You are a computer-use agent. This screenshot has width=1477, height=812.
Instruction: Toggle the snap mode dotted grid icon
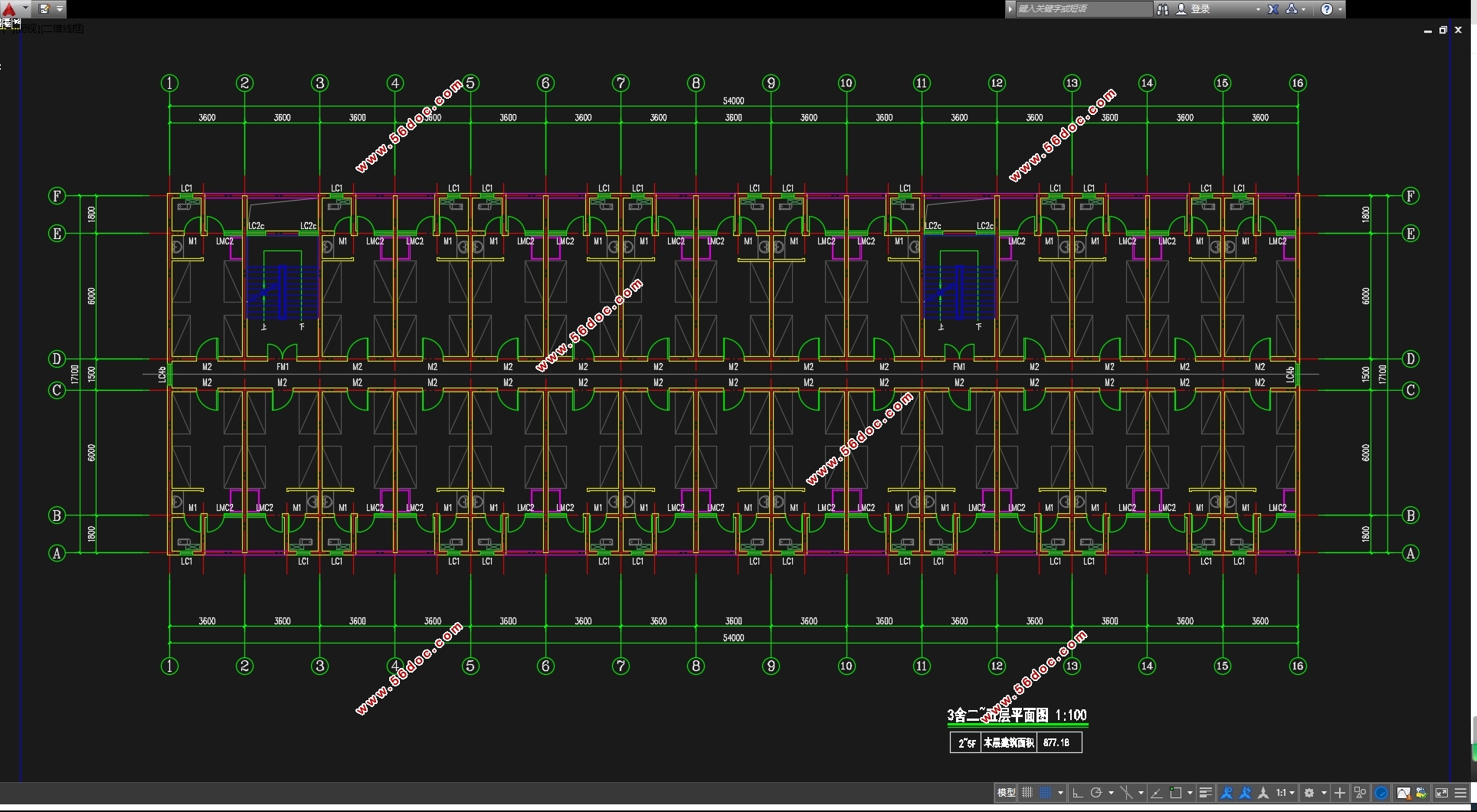click(x=1045, y=793)
